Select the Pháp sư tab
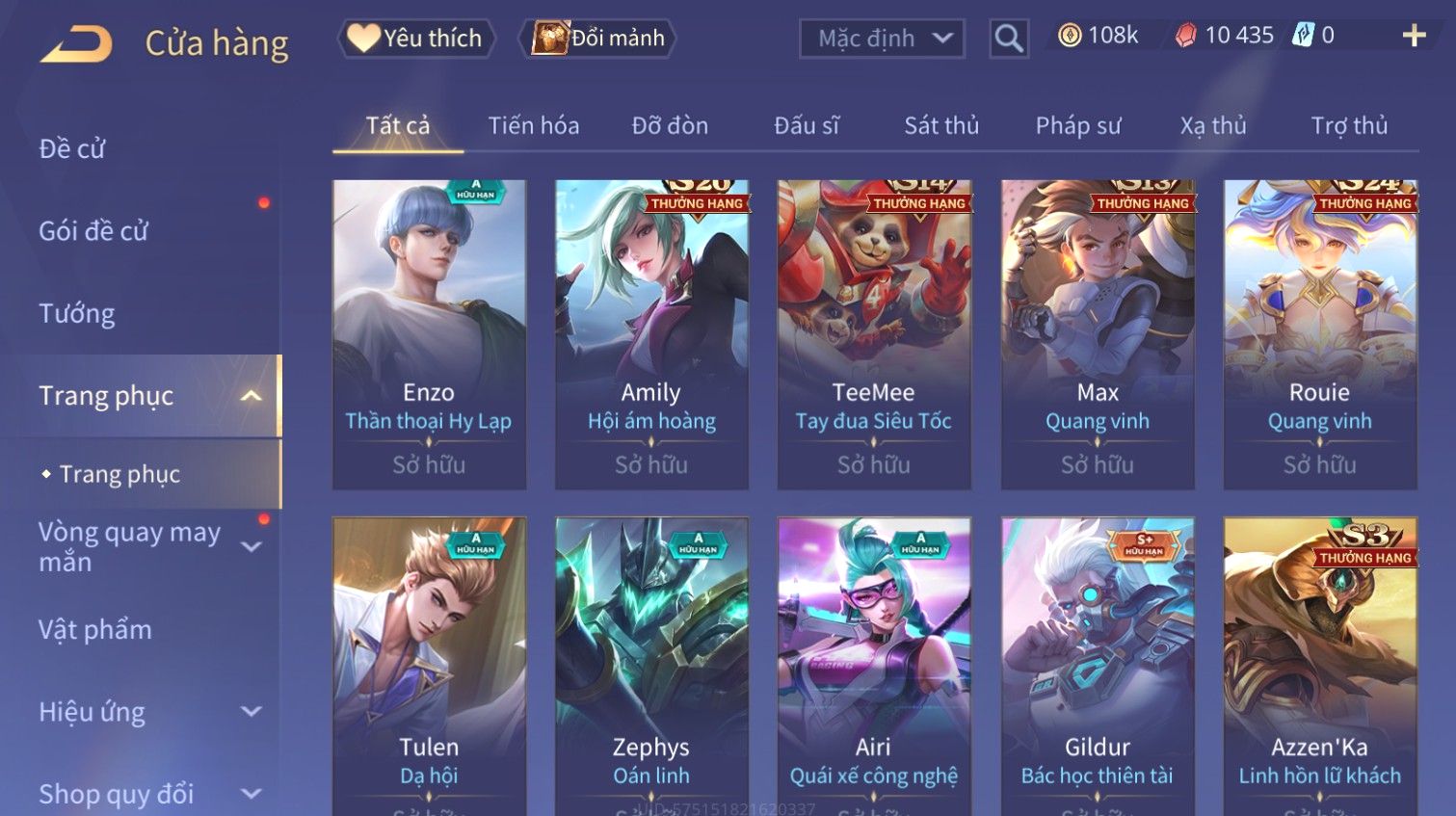The width and height of the screenshot is (1456, 816). pos(1078,125)
